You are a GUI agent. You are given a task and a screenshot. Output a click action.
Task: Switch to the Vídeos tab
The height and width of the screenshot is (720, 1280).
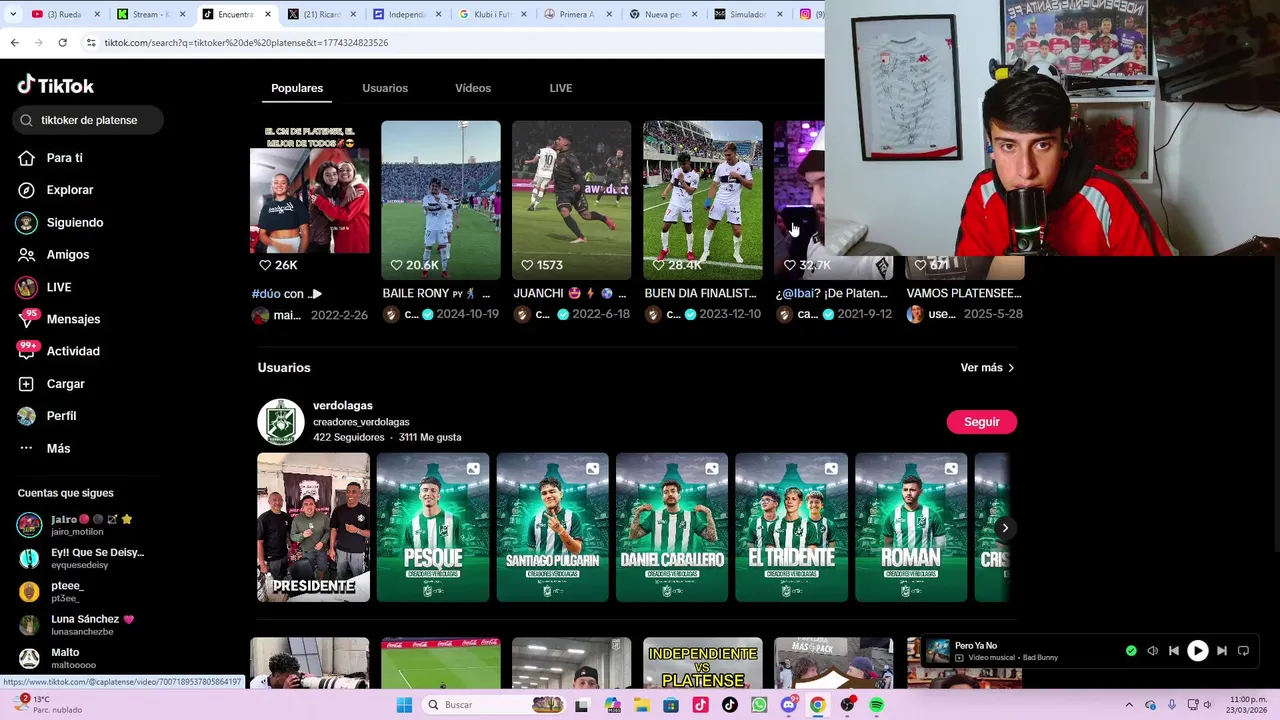tap(473, 88)
